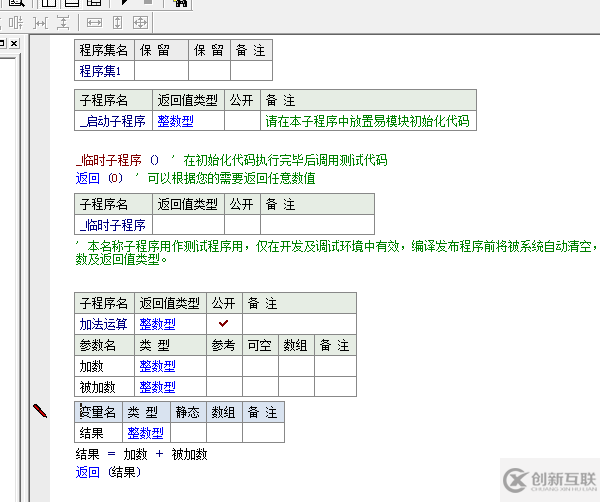Select the _临时子程序 name cell in its table
600x502 pixels.
[x=113, y=225]
